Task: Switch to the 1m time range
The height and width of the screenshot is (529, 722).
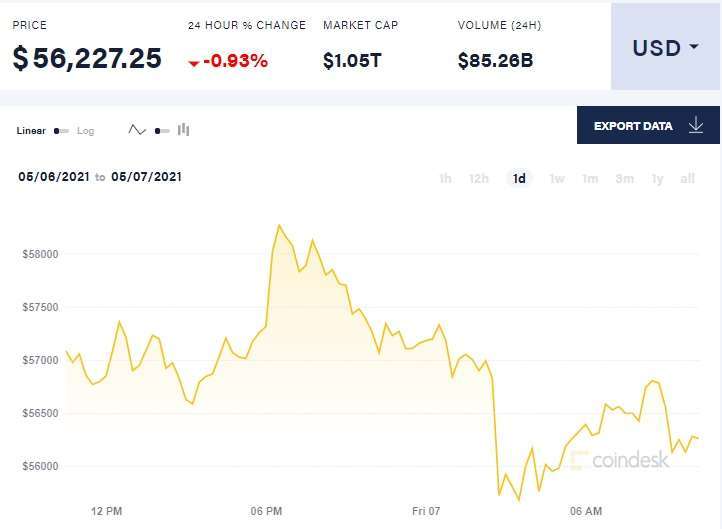Action: coord(590,179)
